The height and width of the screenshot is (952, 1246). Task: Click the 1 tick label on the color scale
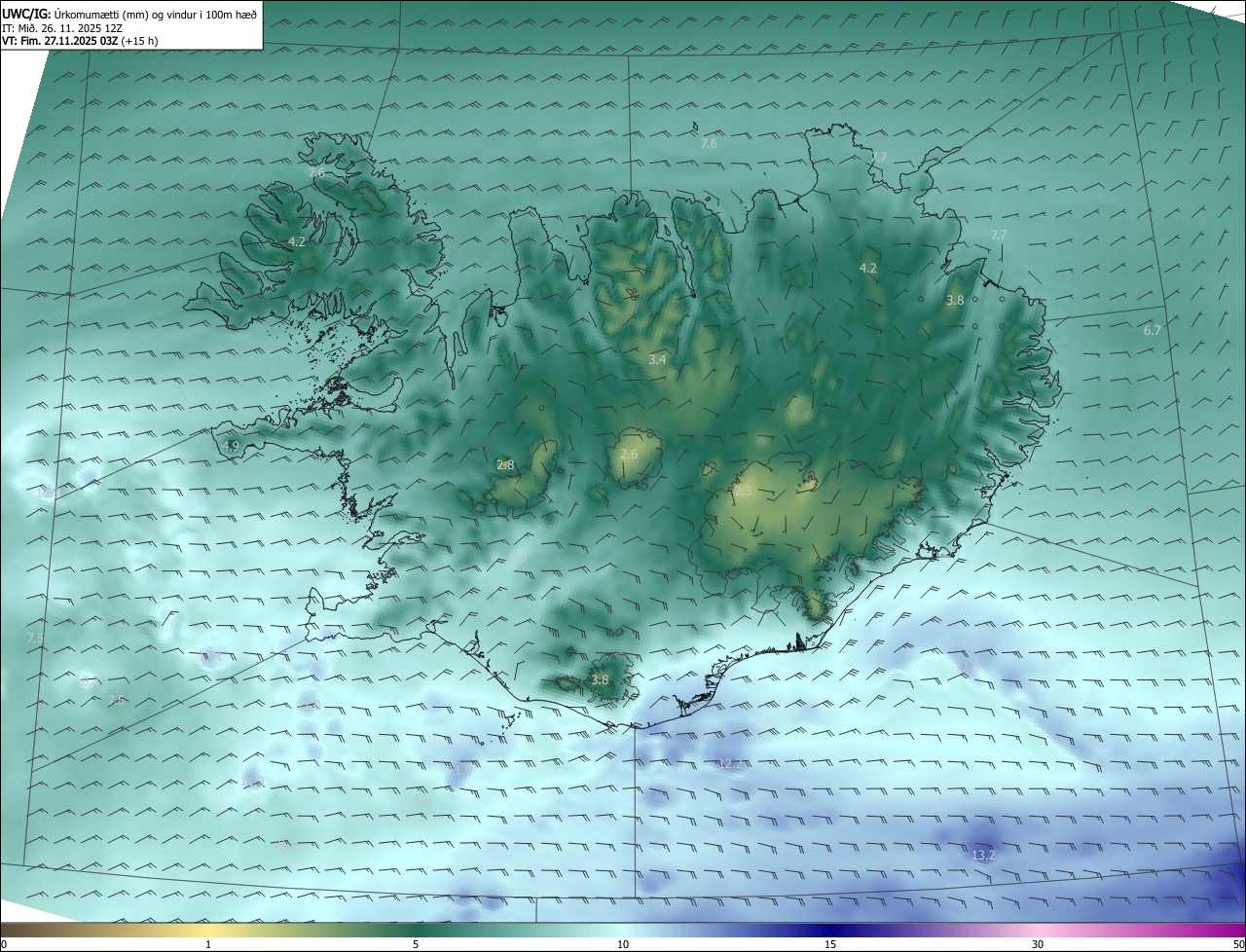[x=208, y=944]
